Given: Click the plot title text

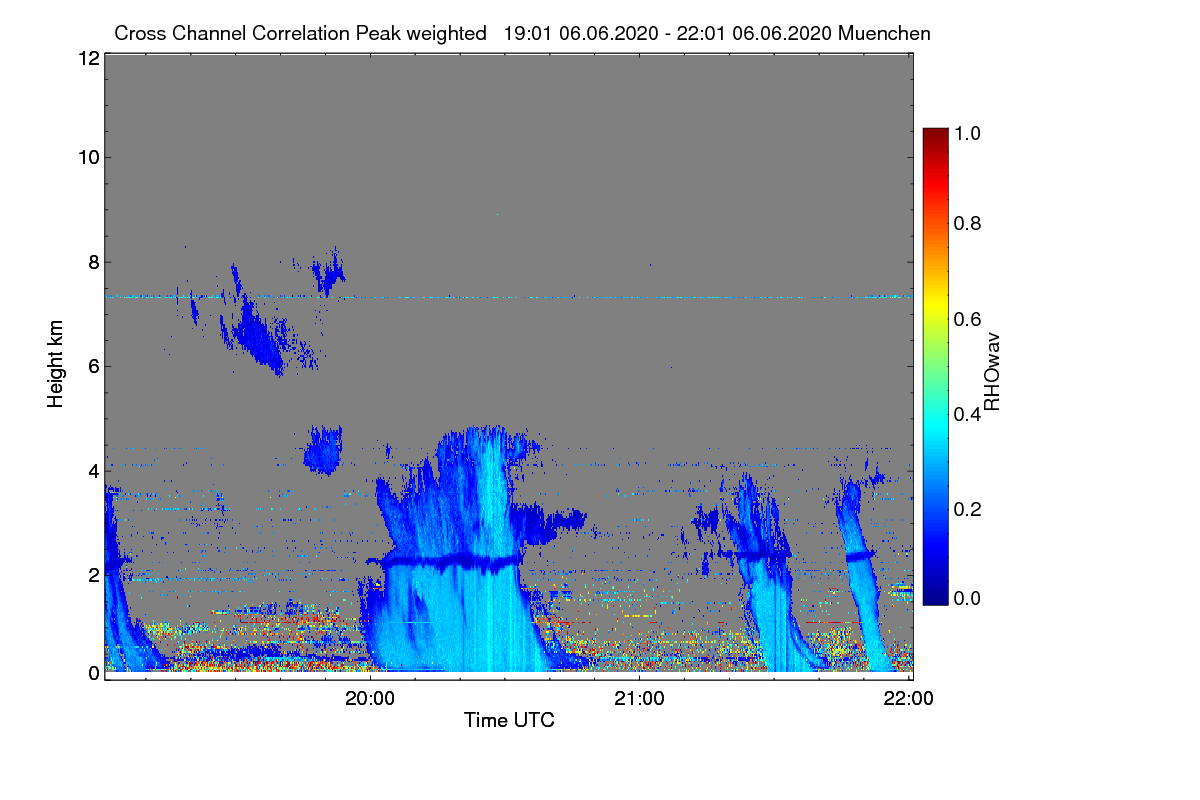Looking at the screenshot, I should [x=523, y=33].
